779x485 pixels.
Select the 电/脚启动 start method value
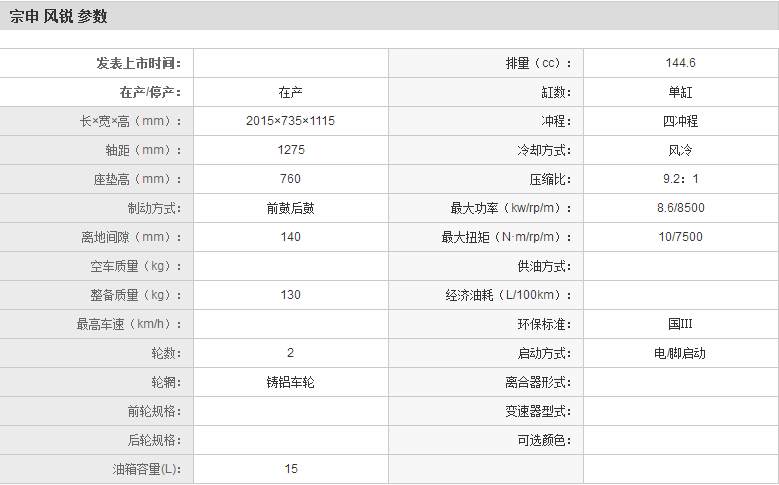[x=680, y=353]
